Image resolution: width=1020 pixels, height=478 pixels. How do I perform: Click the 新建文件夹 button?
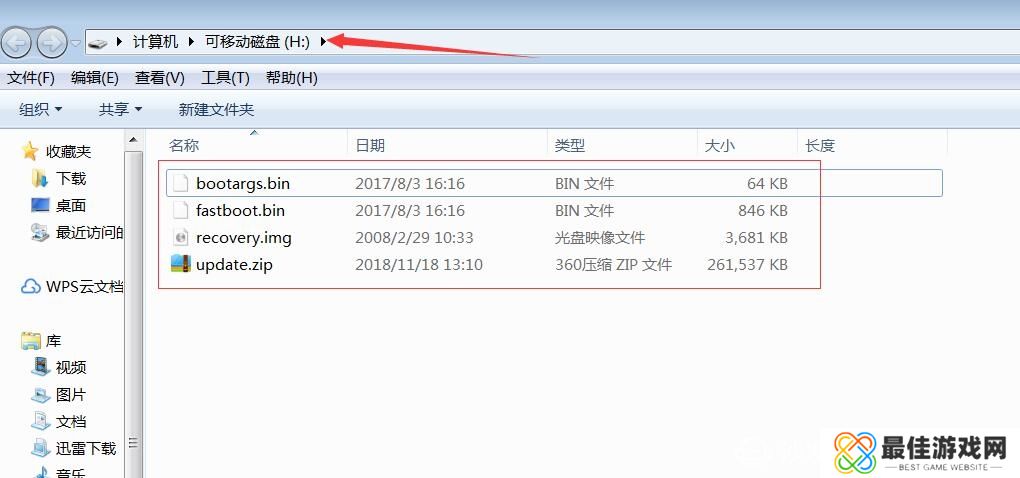[x=216, y=110]
